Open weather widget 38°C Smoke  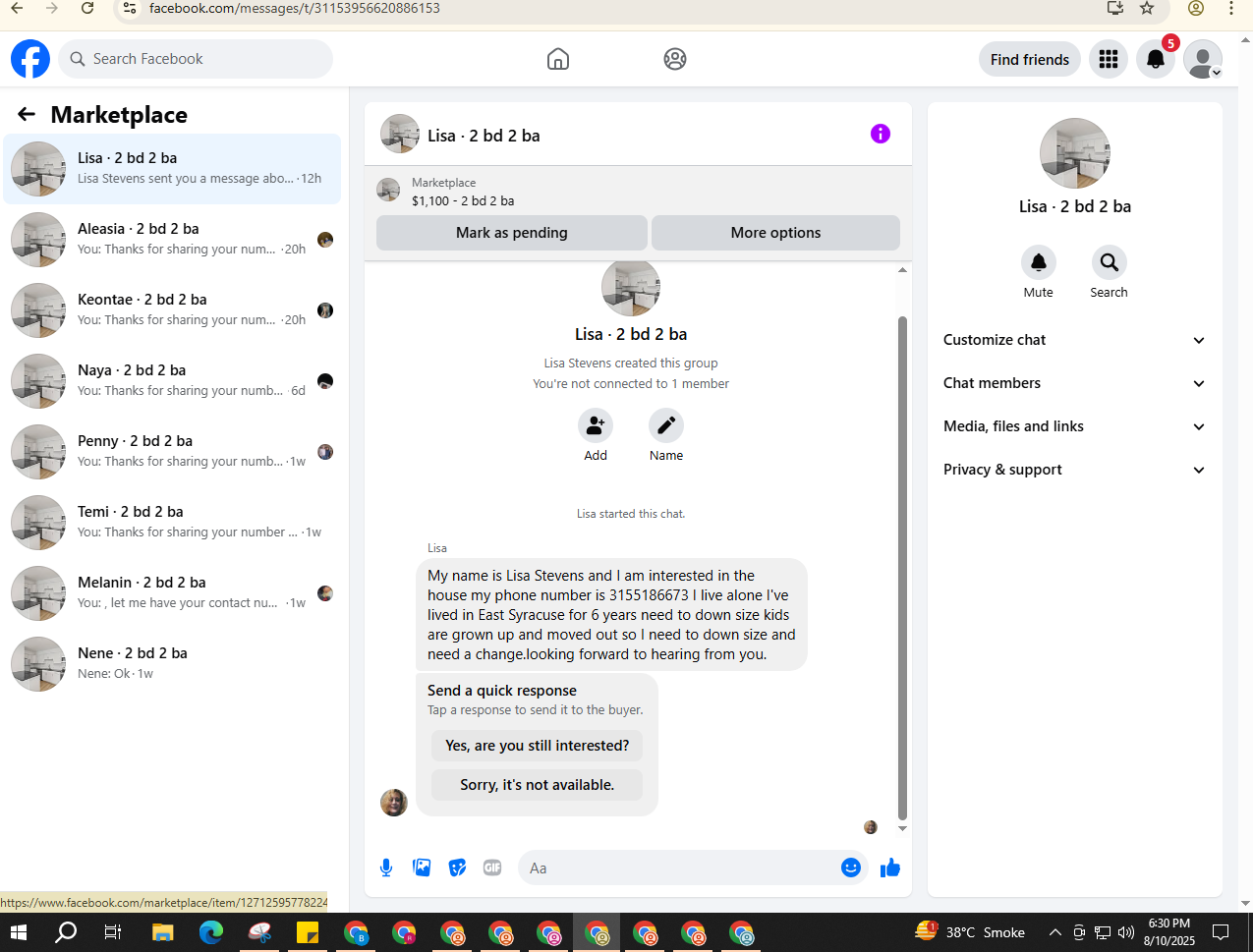point(970,932)
